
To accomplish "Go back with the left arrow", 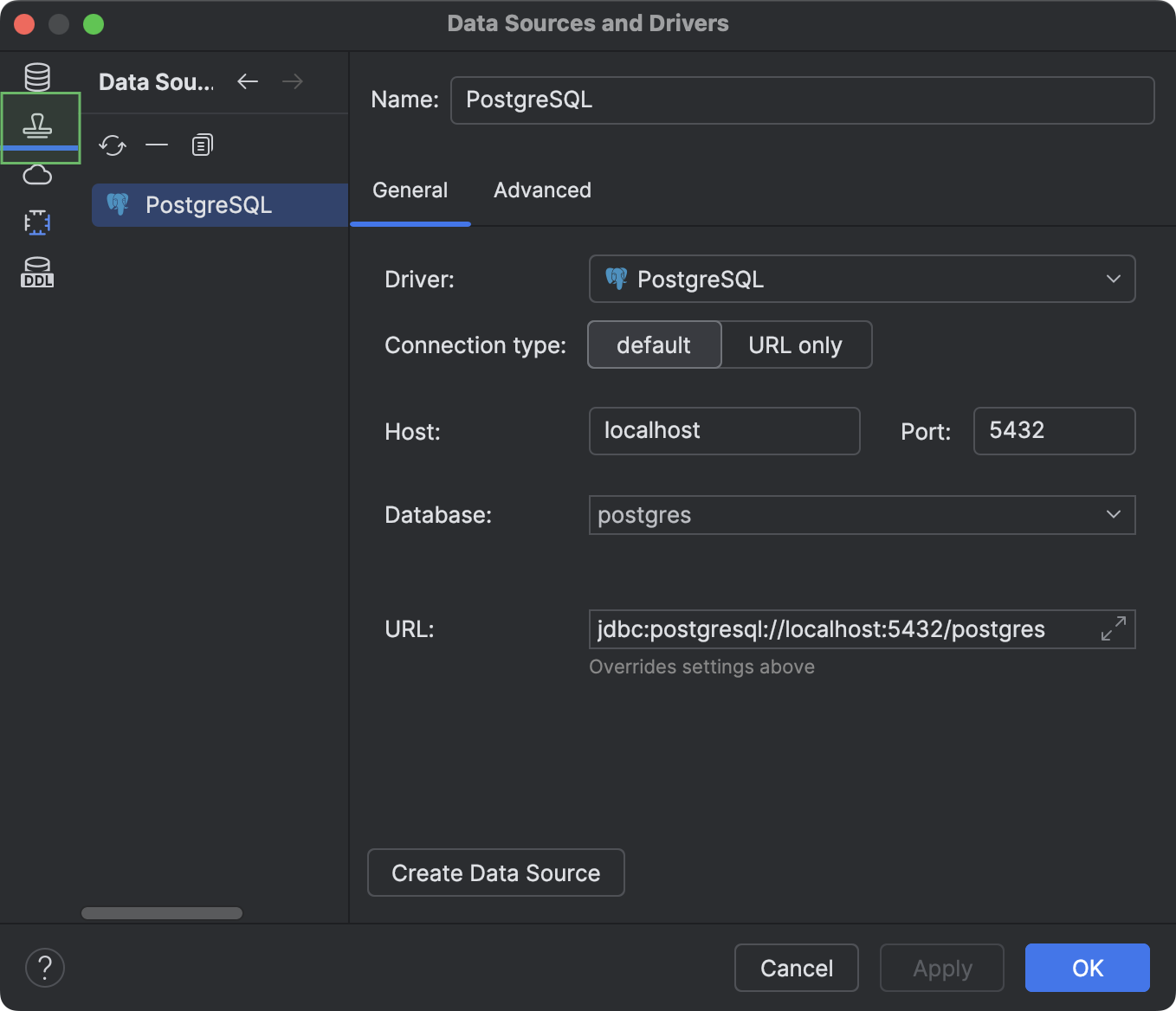I will click(248, 81).
